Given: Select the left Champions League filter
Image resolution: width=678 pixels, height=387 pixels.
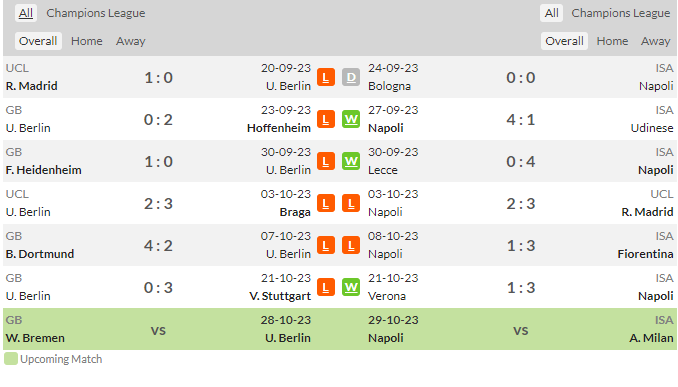Looking at the screenshot, I should (96, 13).
